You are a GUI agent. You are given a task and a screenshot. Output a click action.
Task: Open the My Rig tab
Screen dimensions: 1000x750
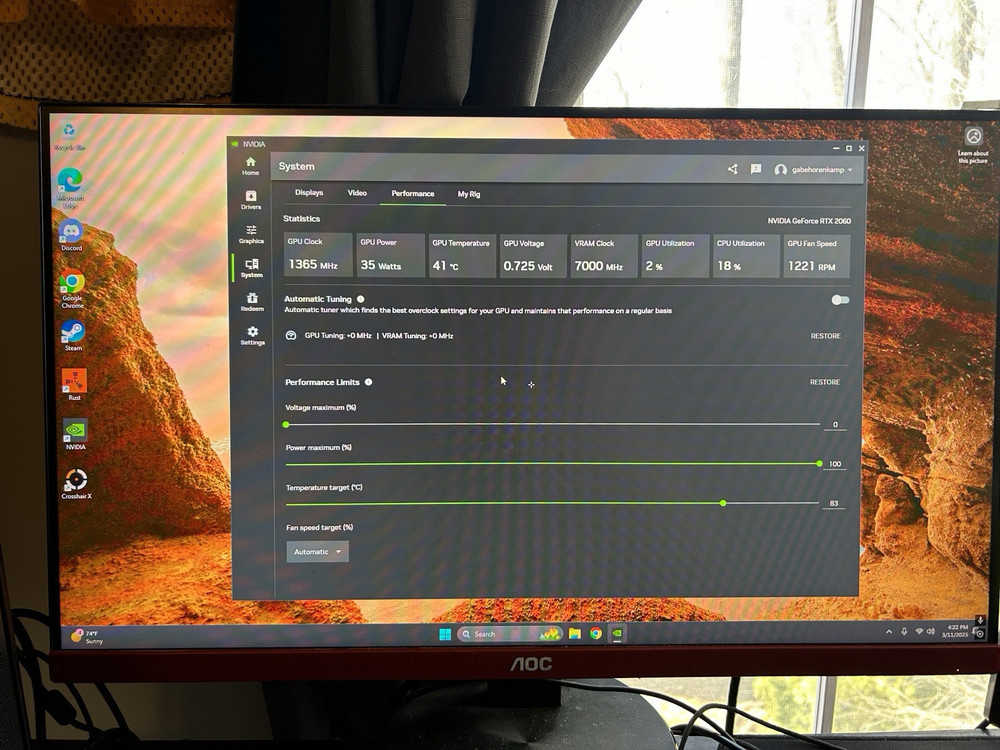(469, 194)
